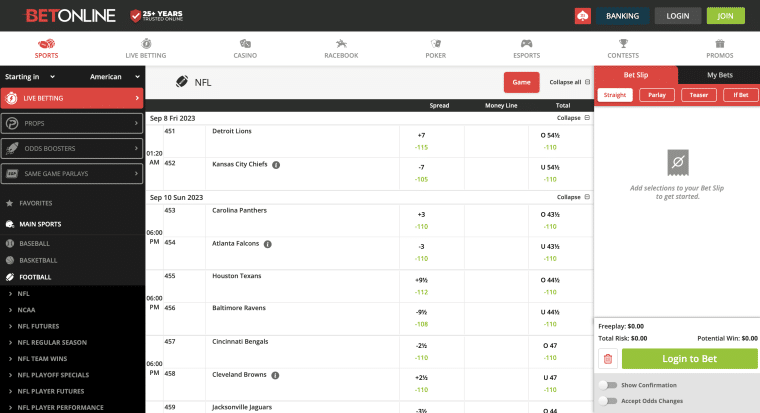Select Houston Texans +9½ spread

click(x=421, y=286)
